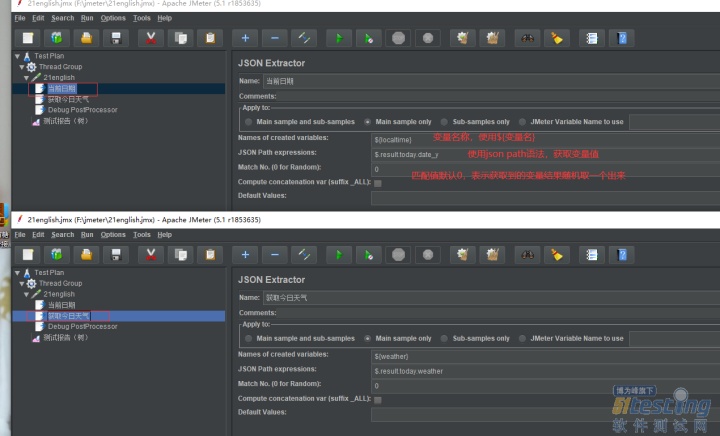Image resolution: width=720 pixels, height=436 pixels.
Task: Click Expand All plus icon in upper toolbar
Action: pyautogui.click(x=245, y=38)
